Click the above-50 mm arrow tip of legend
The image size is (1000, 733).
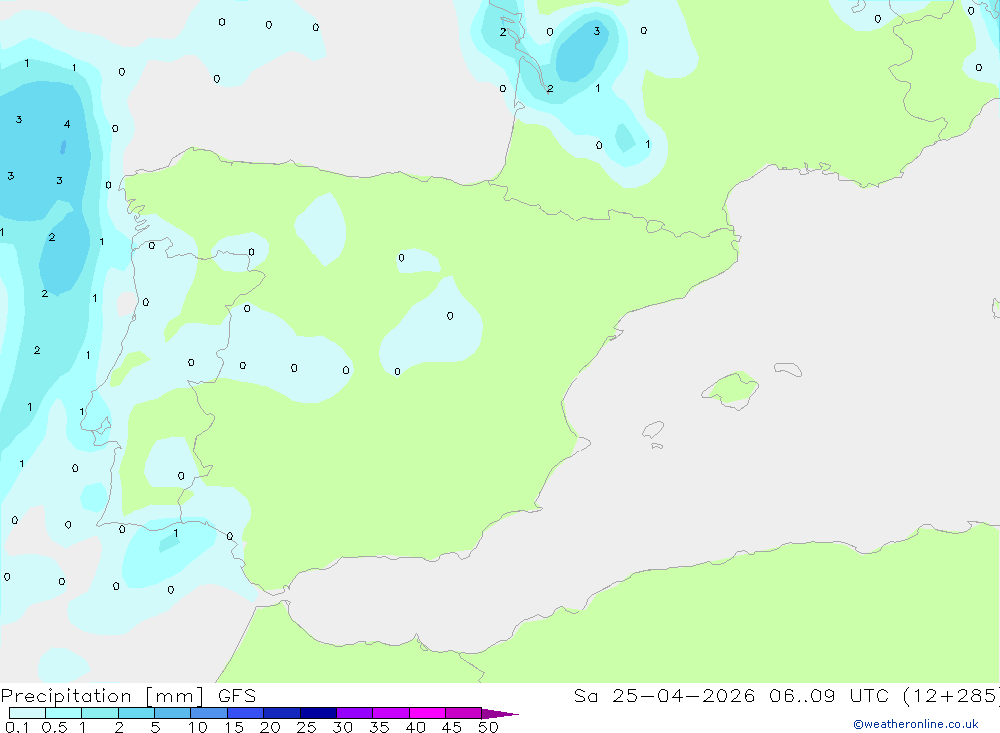click(501, 714)
